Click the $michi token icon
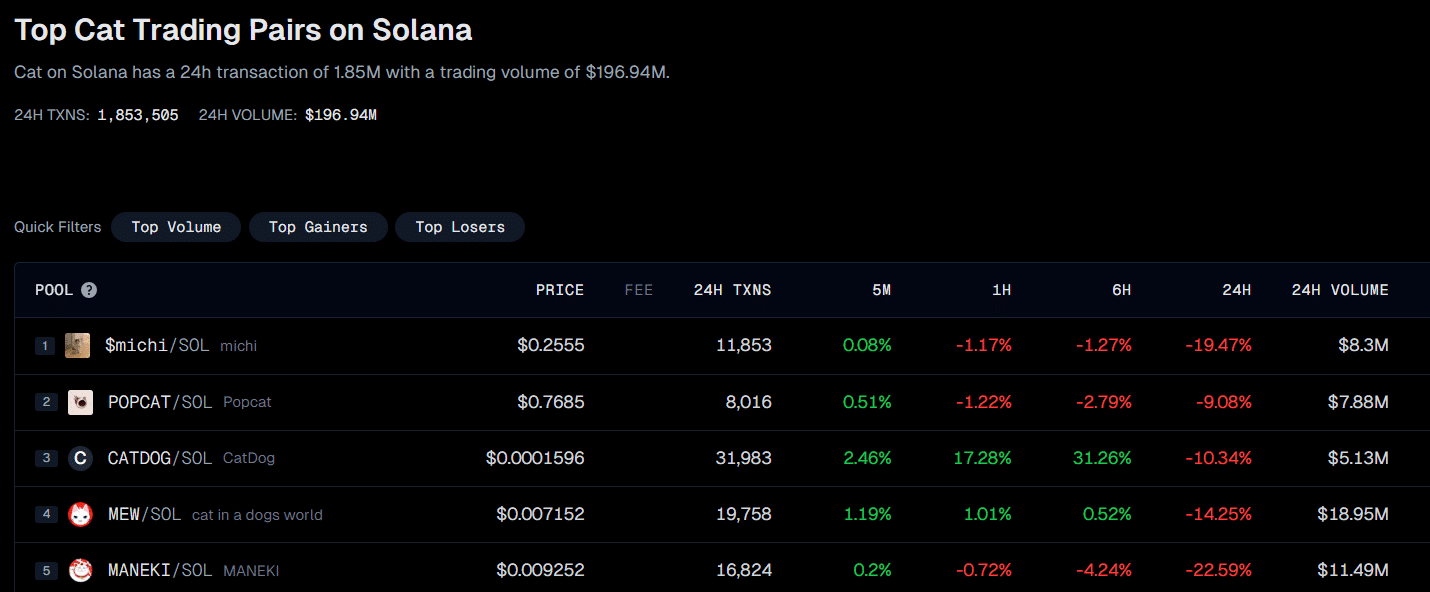 point(77,345)
